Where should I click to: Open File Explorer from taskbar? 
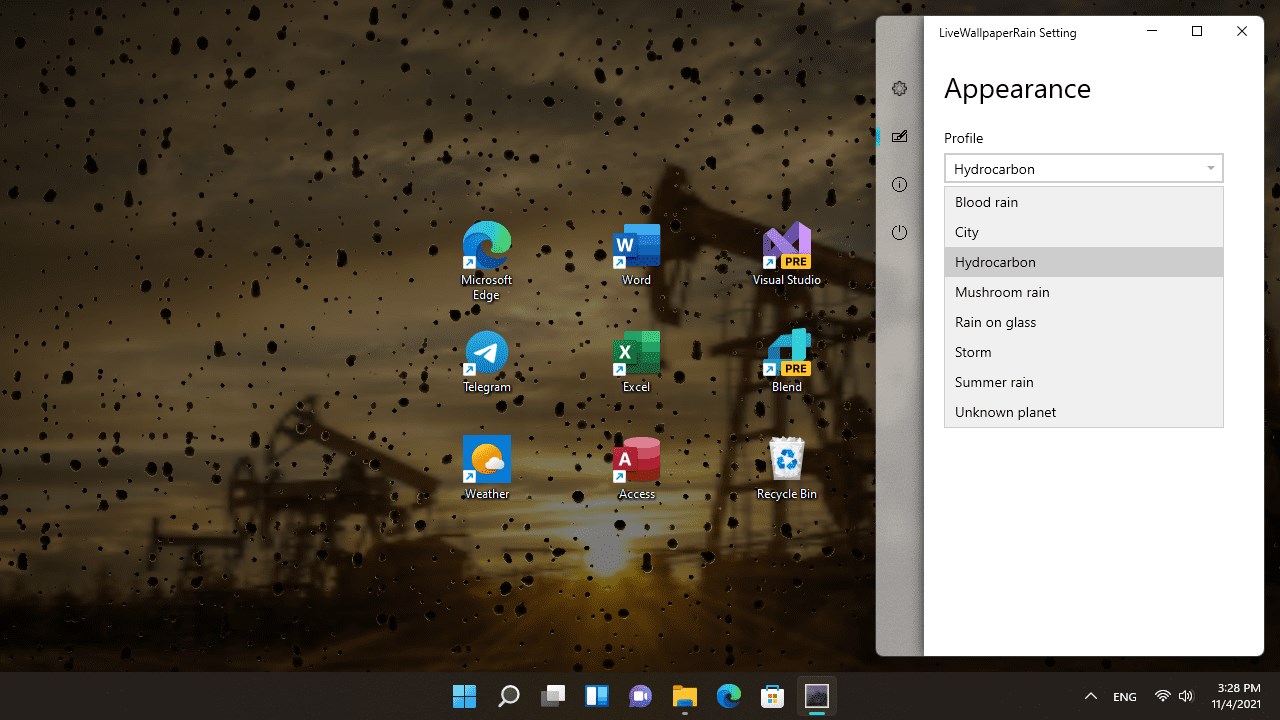click(x=684, y=696)
